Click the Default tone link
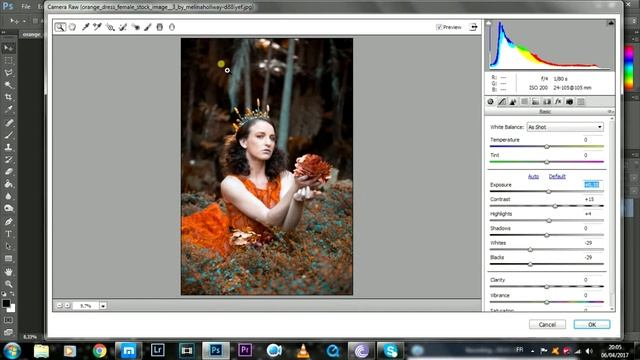Image resolution: width=640 pixels, height=360 pixels. pyautogui.click(x=557, y=176)
